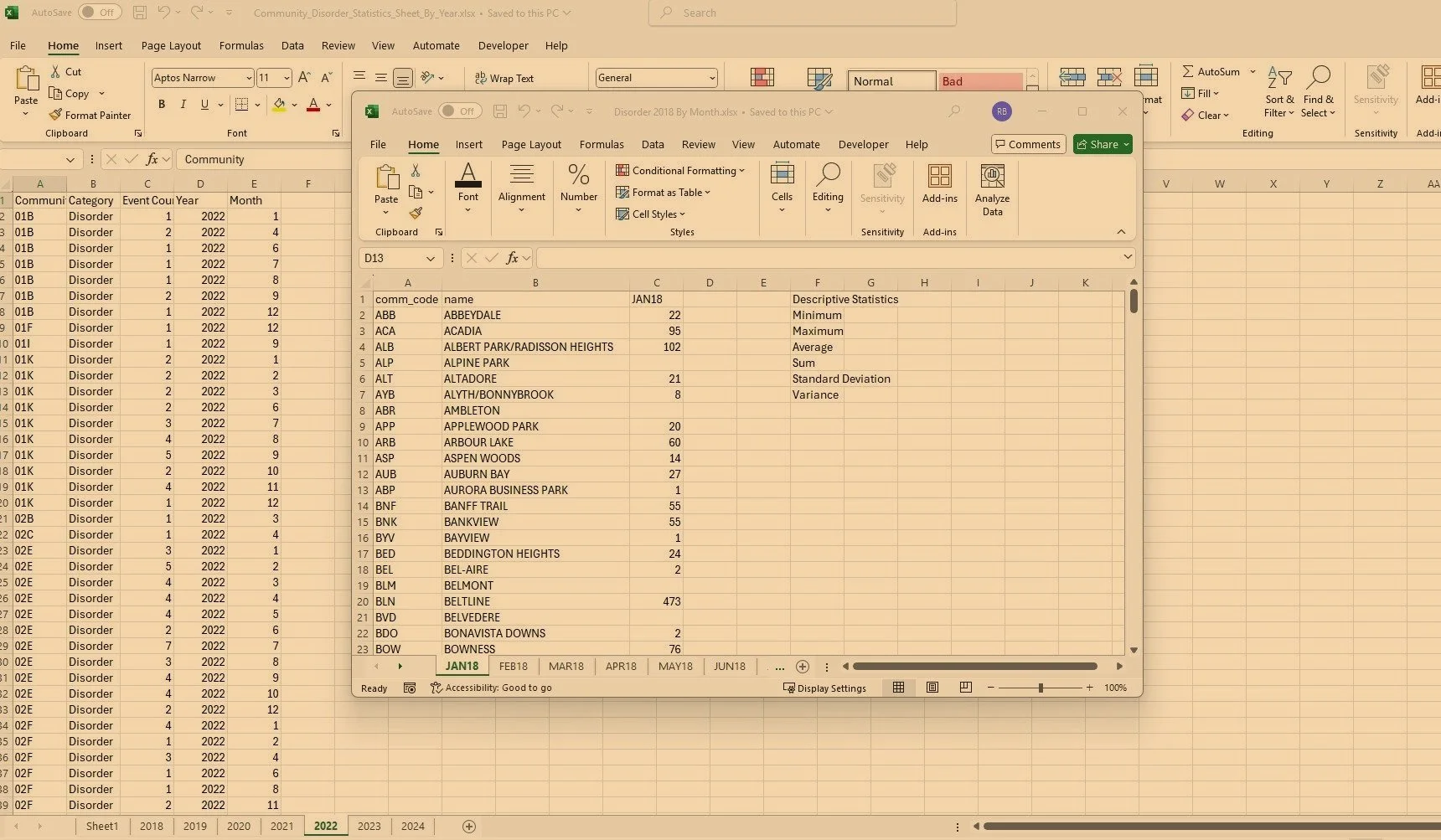This screenshot has width=1441, height=840.
Task: Select the Format Painter tool
Action: pos(90,115)
